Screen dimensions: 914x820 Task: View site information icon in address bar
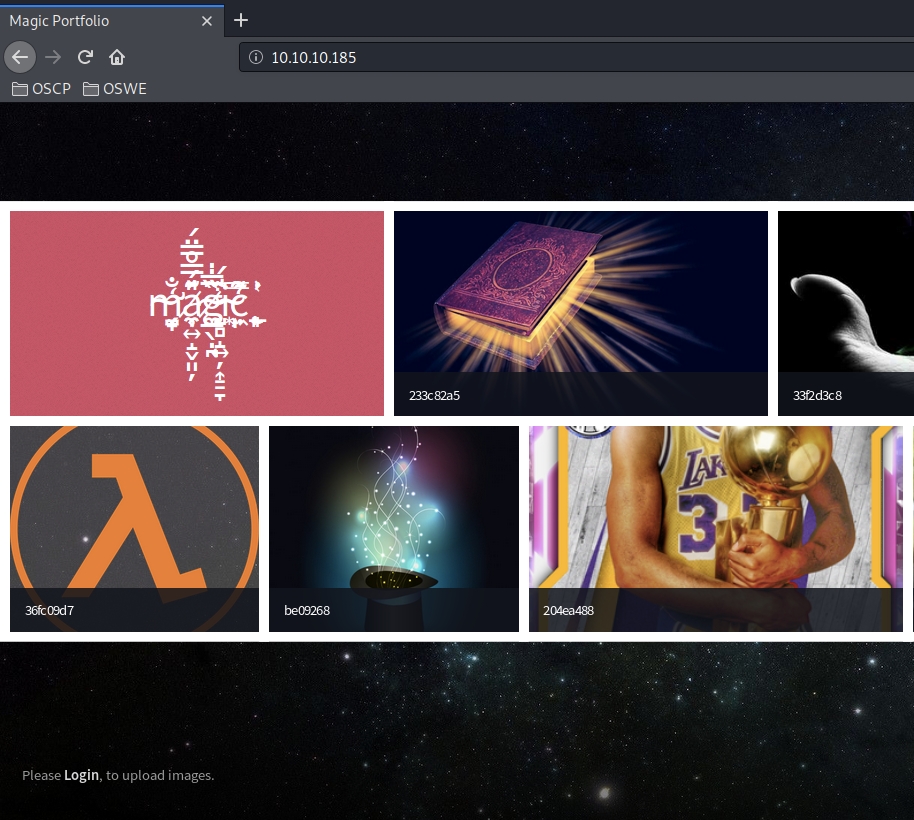tap(255, 57)
